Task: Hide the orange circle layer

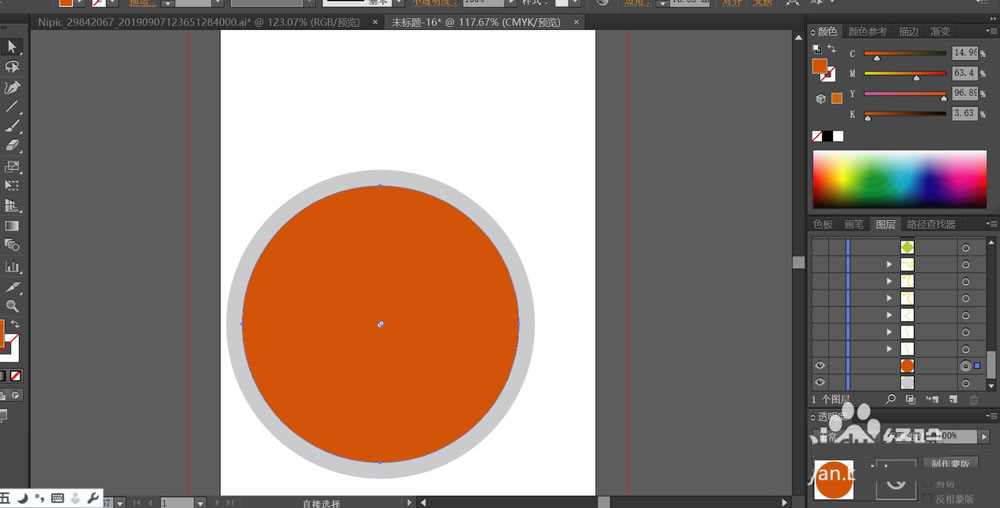Action: coord(820,365)
